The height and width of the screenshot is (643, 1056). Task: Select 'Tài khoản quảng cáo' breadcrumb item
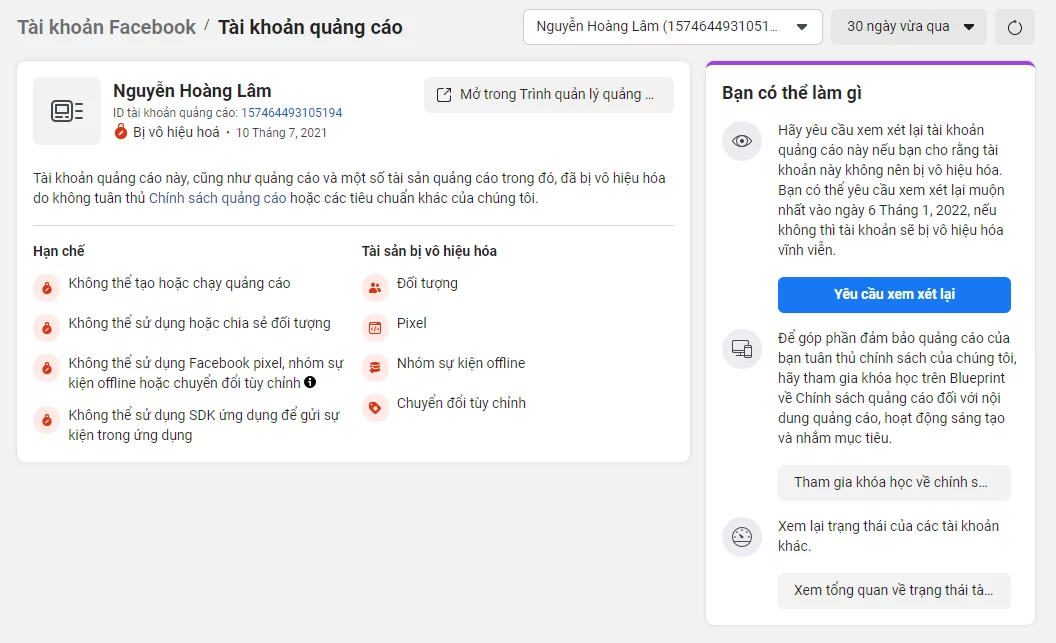point(310,27)
